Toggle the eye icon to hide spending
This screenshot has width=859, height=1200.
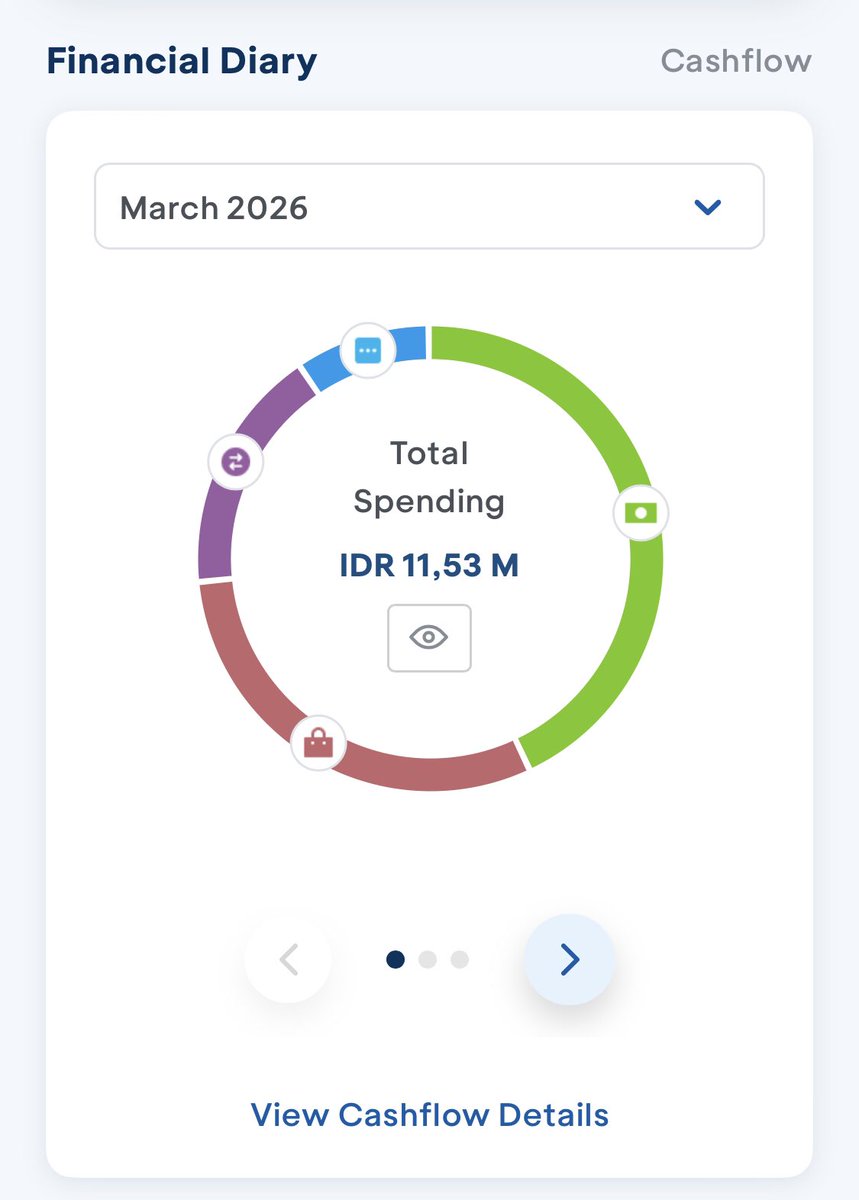pos(429,638)
